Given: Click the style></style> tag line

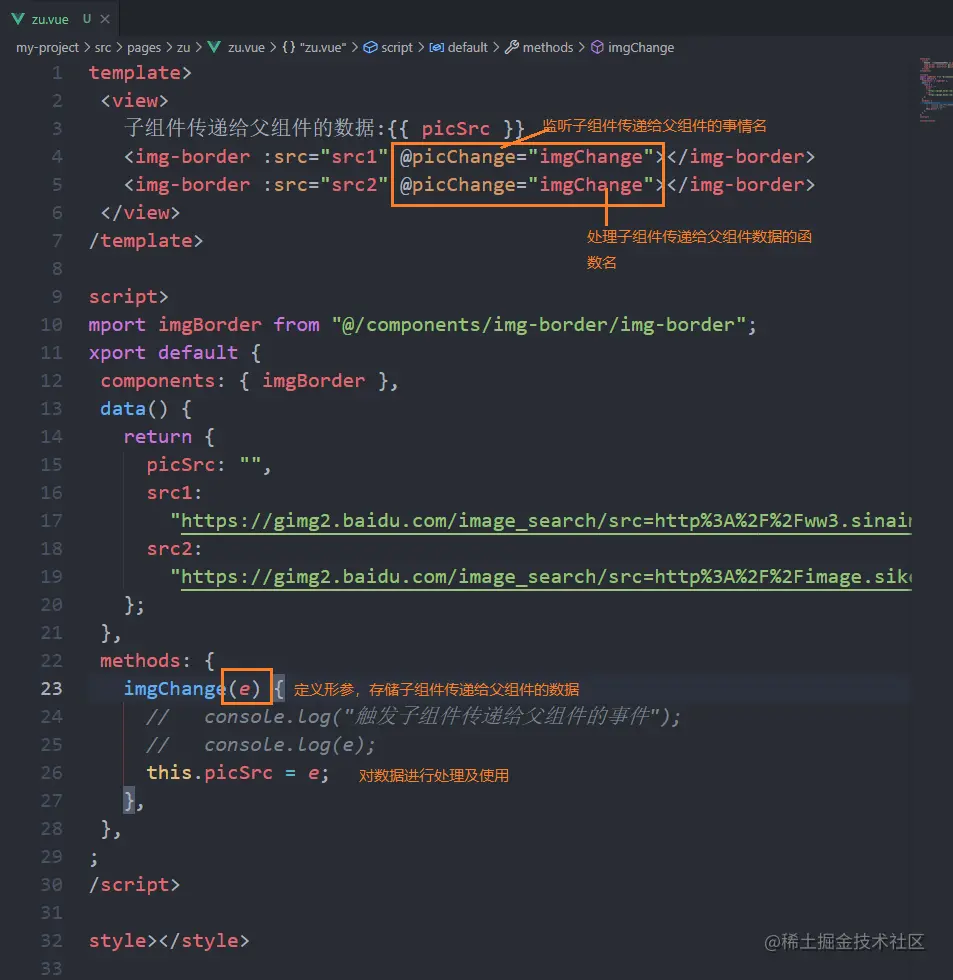Looking at the screenshot, I should 169,941.
